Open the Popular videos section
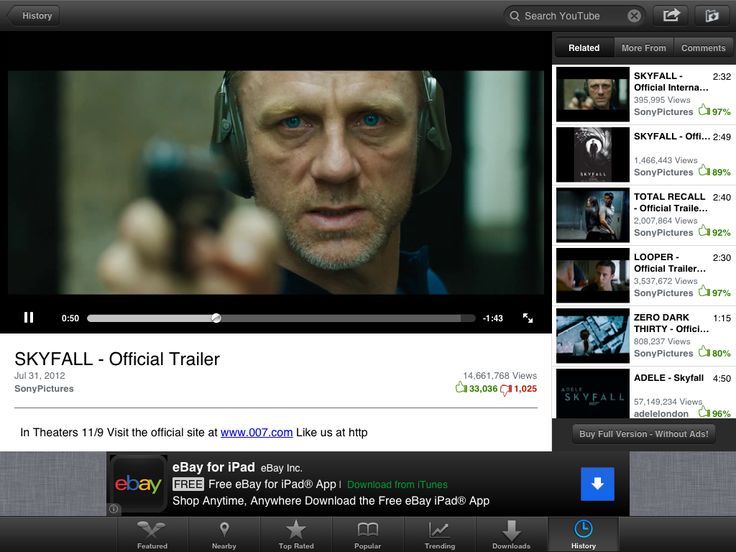 pyautogui.click(x=367, y=534)
